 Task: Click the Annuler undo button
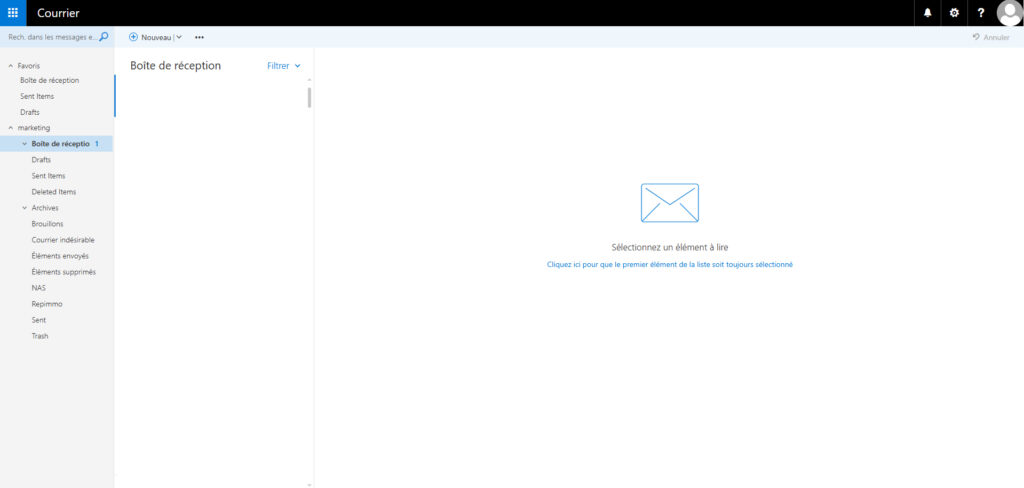tap(990, 37)
